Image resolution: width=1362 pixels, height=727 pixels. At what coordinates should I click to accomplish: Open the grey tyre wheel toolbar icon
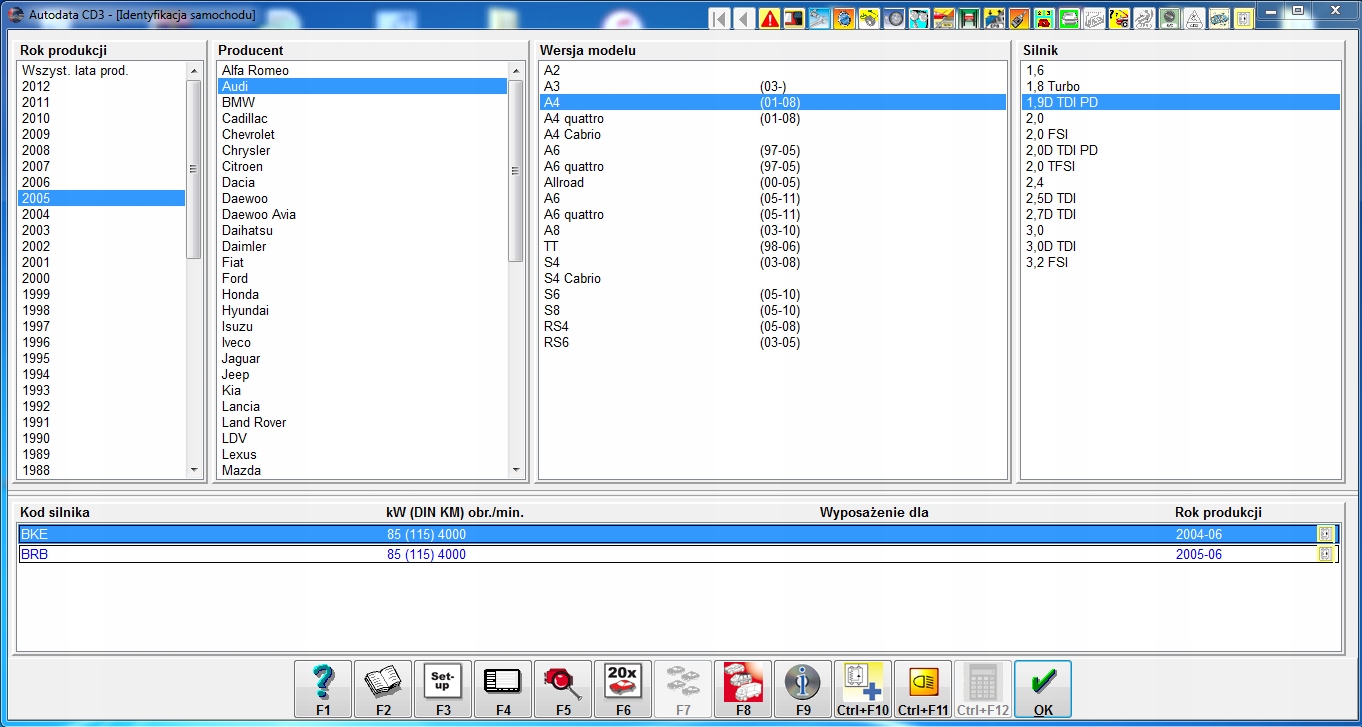click(894, 18)
